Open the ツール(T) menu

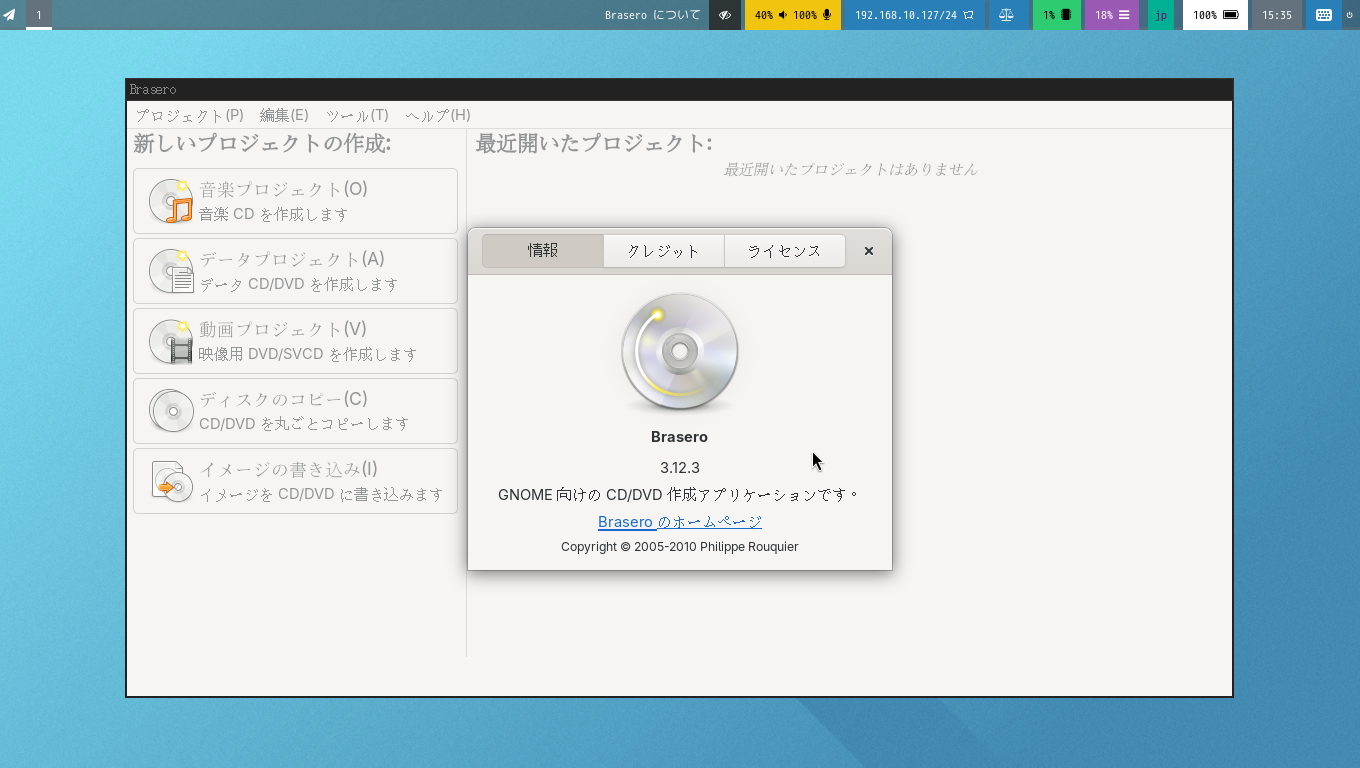(x=357, y=115)
